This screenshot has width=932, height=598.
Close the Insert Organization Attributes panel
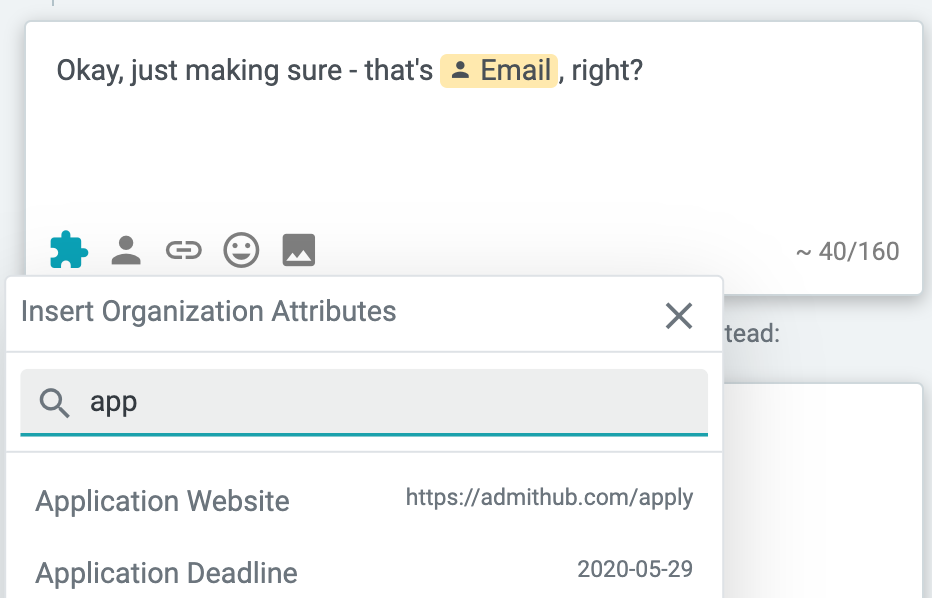pyautogui.click(x=679, y=316)
